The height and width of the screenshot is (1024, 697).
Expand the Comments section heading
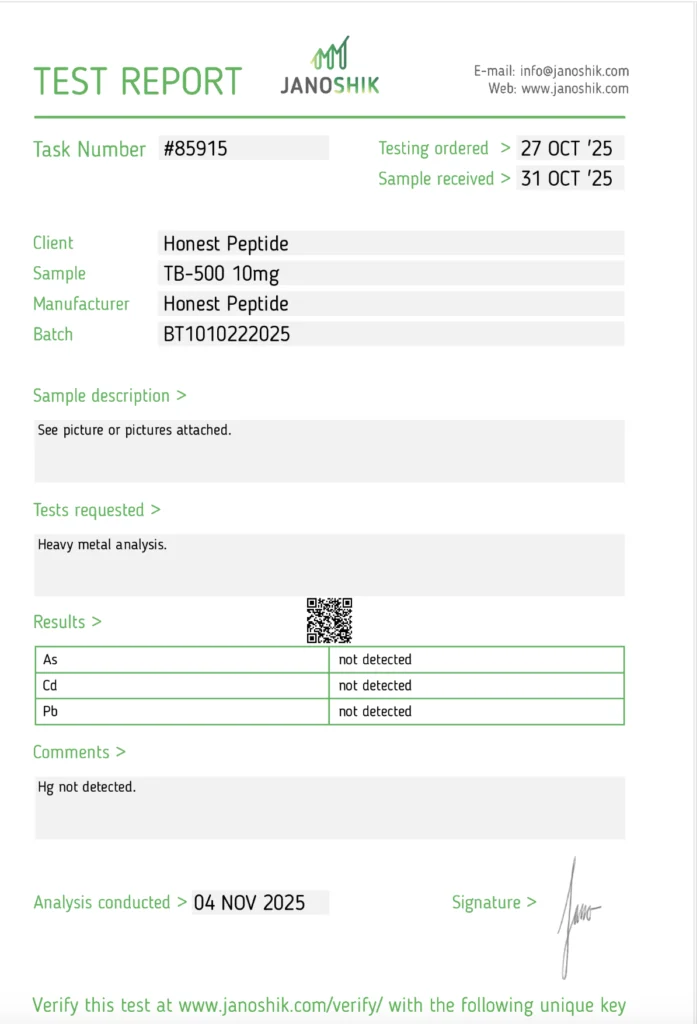[79, 752]
